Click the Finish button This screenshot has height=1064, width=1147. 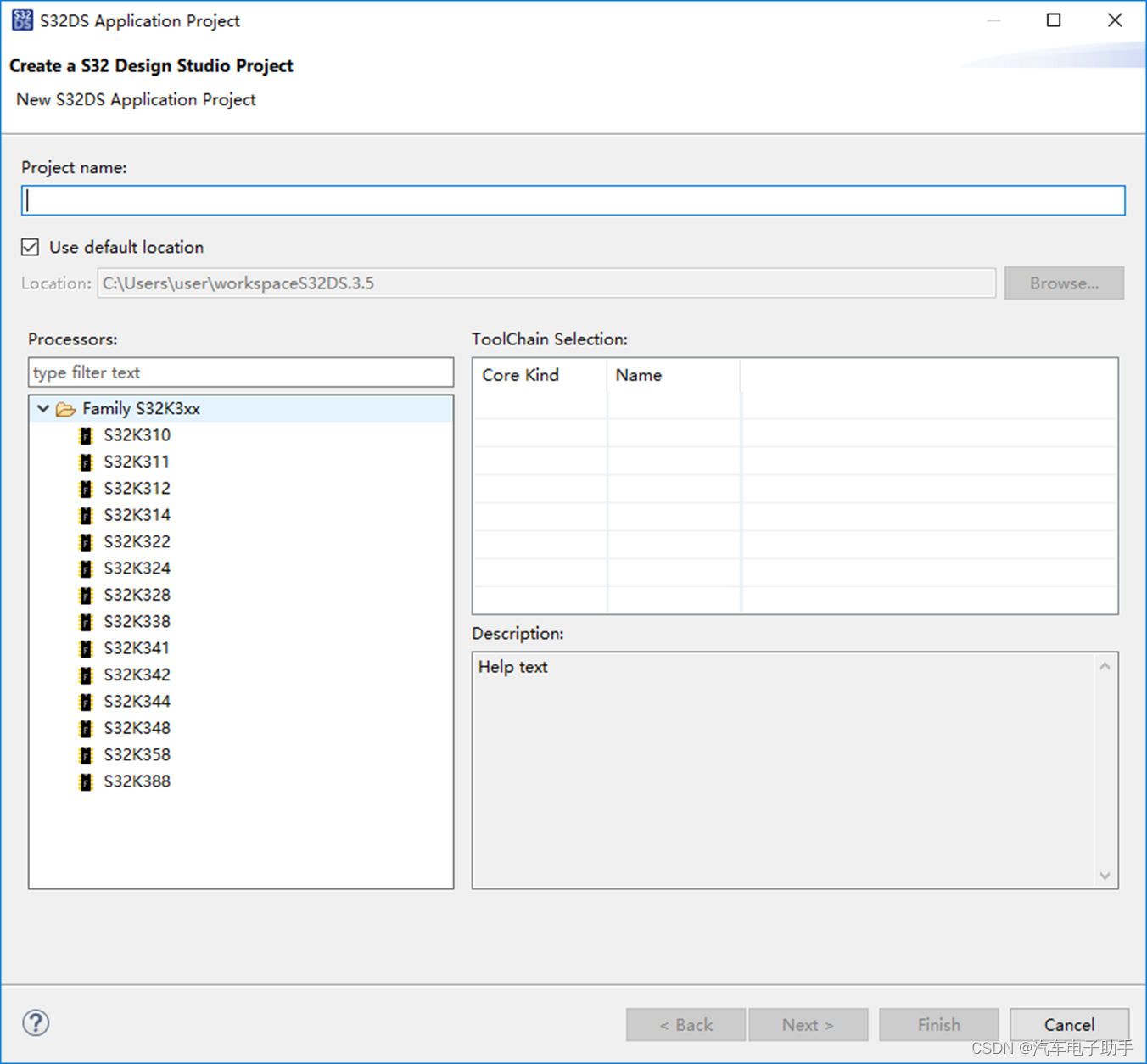click(x=938, y=1024)
